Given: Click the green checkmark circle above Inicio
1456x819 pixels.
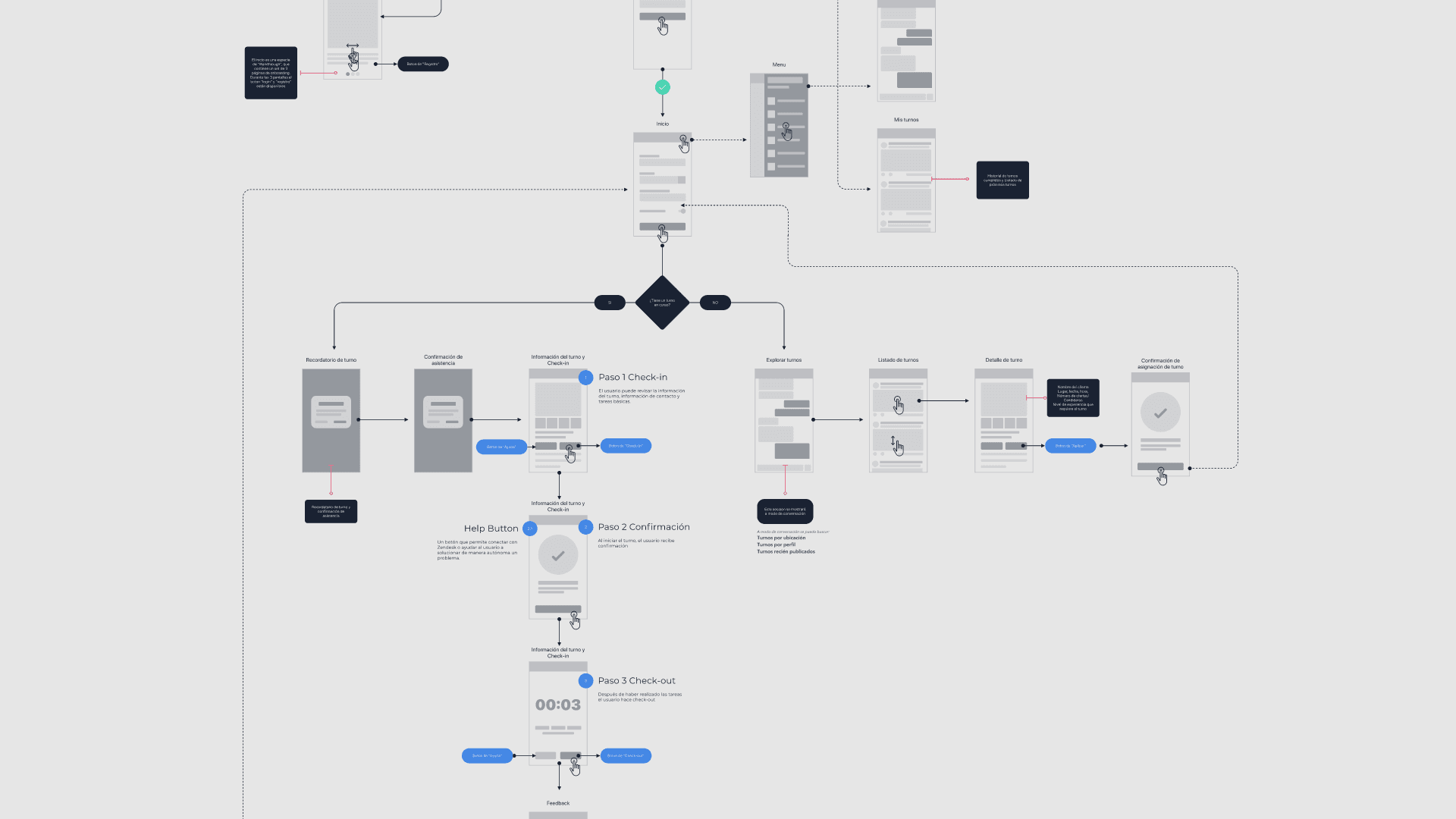Looking at the screenshot, I should [662, 87].
